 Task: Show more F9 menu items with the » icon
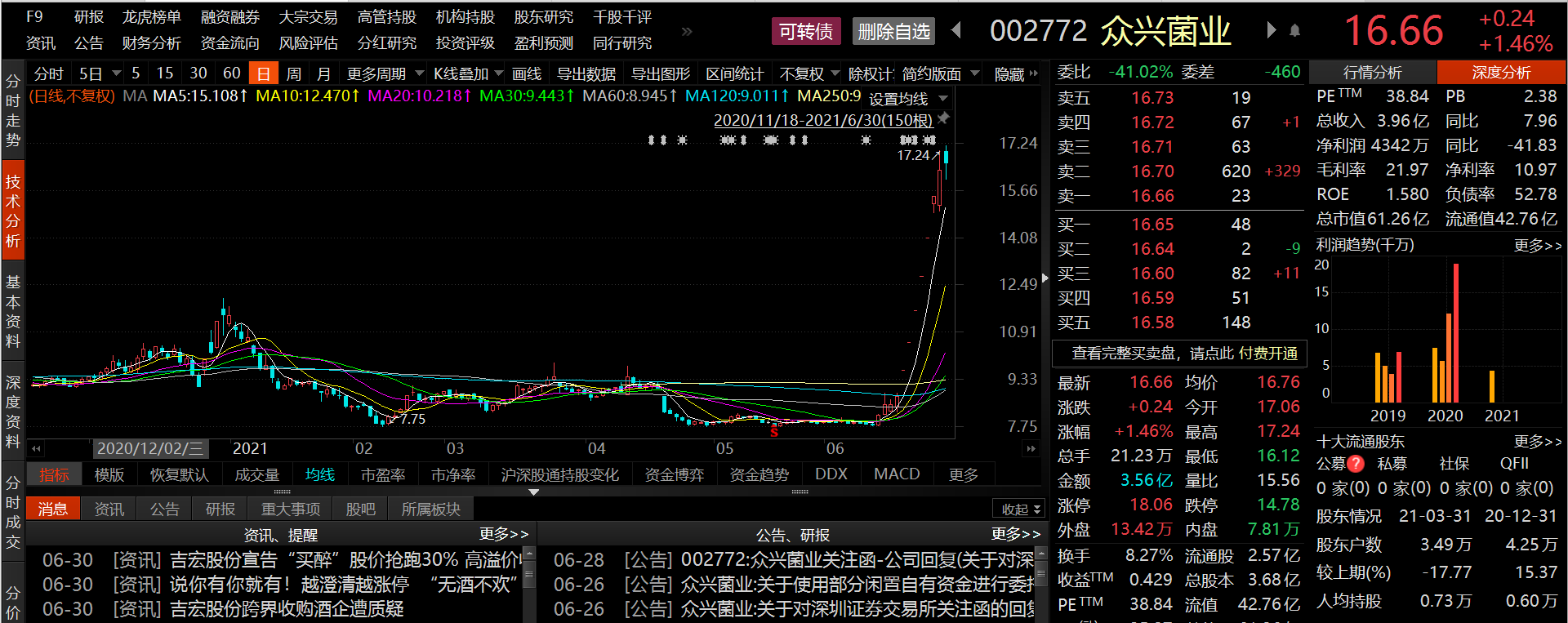click(687, 31)
